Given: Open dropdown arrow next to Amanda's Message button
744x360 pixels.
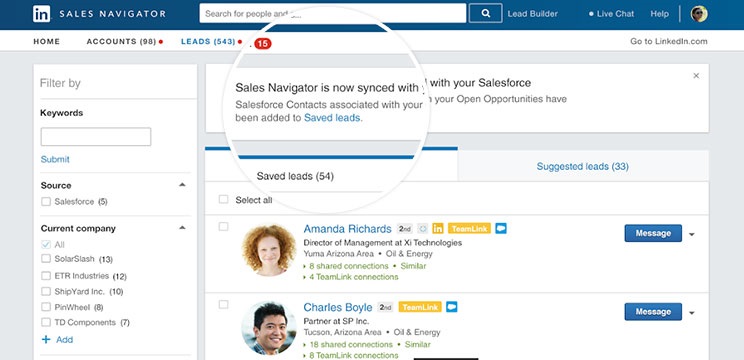Looking at the screenshot, I should (692, 234).
